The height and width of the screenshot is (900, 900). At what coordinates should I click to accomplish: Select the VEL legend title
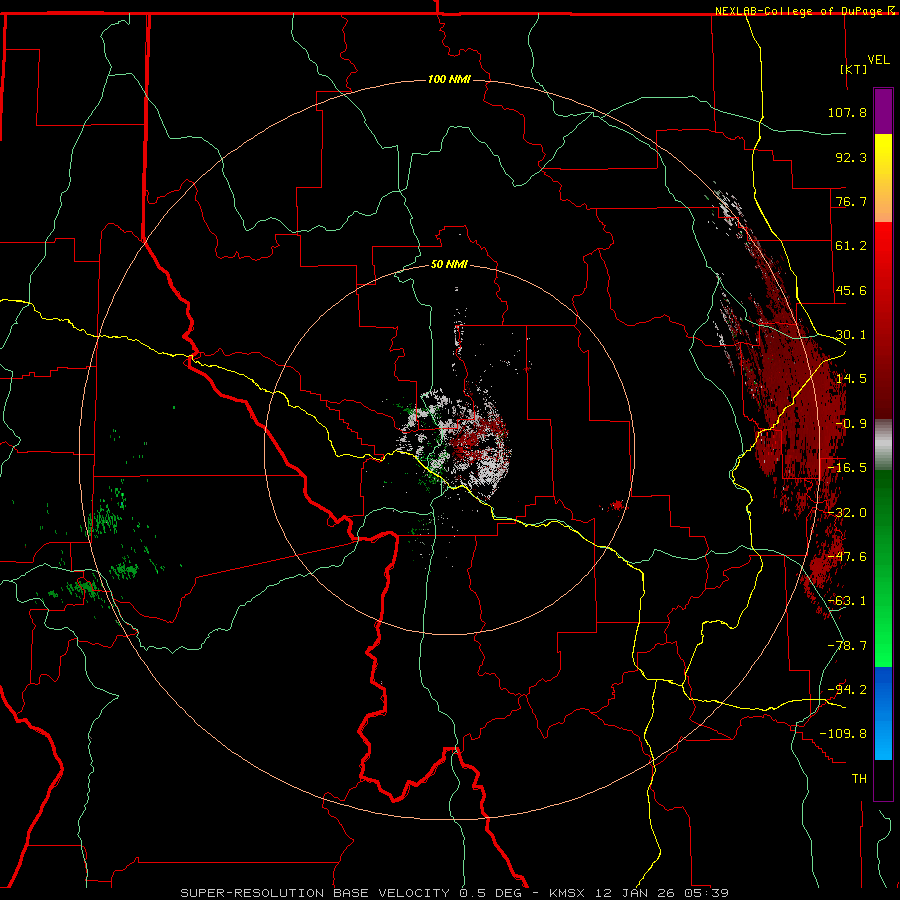878,60
